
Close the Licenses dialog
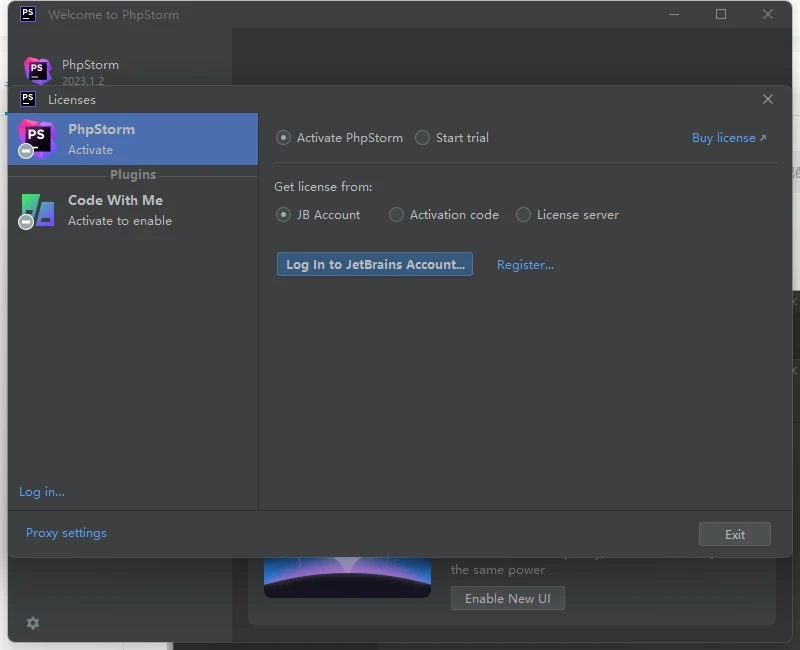coord(768,99)
